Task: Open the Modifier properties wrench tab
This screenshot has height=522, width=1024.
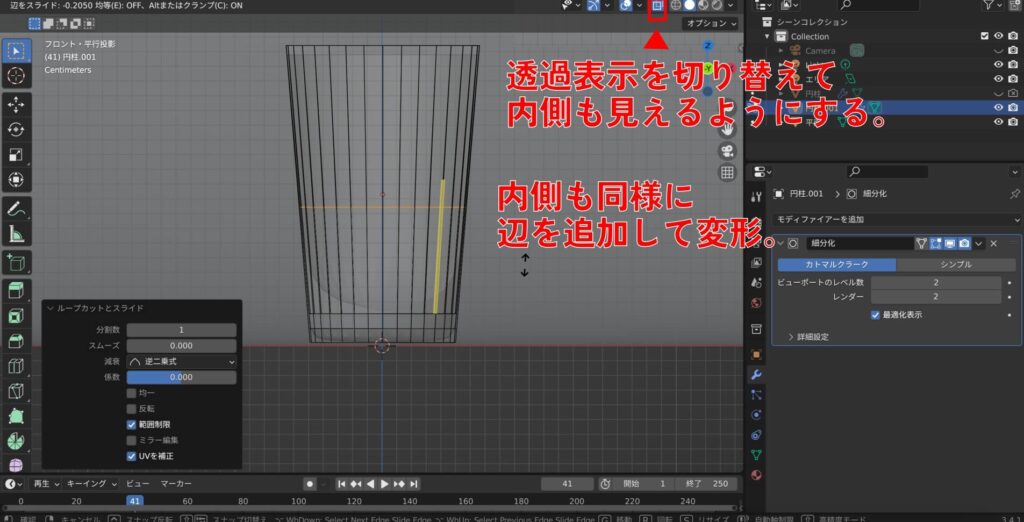Action: (757, 374)
